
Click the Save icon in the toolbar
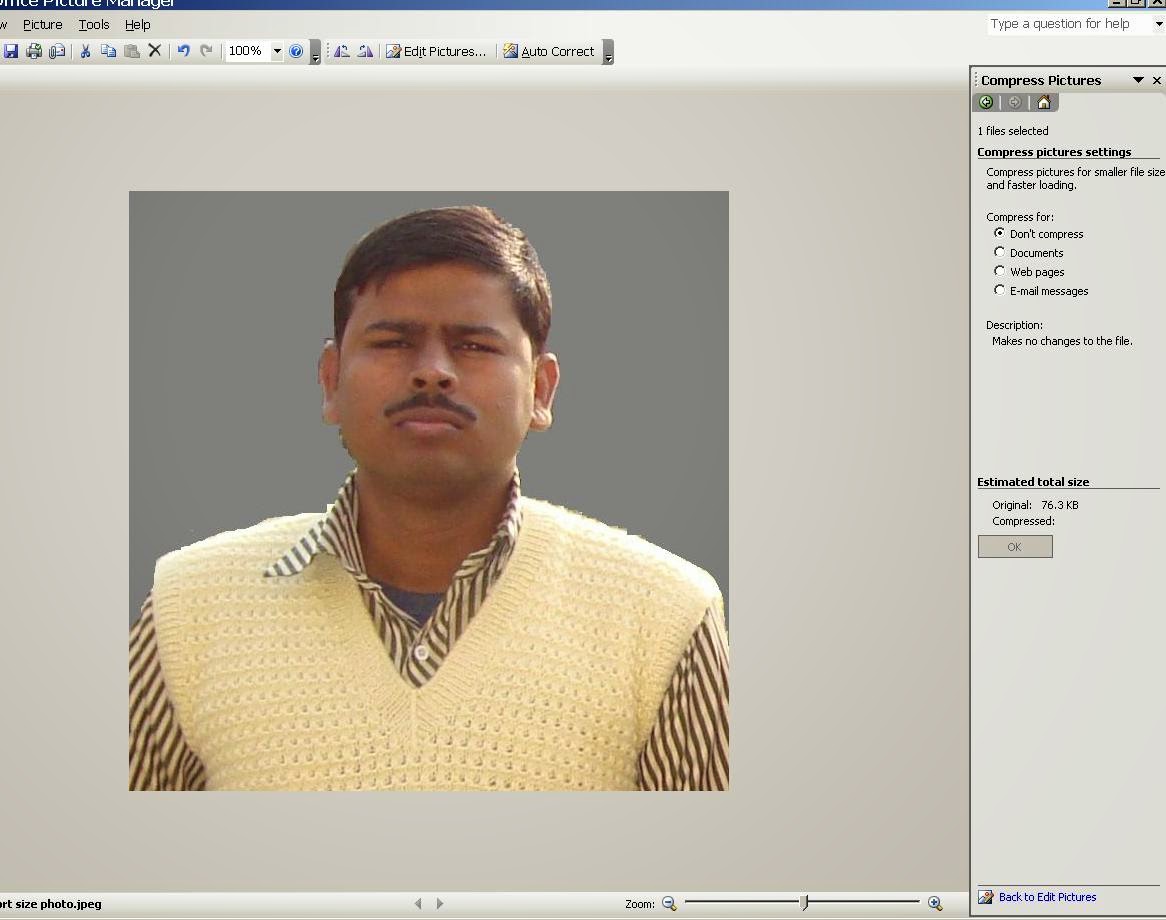pos(11,51)
